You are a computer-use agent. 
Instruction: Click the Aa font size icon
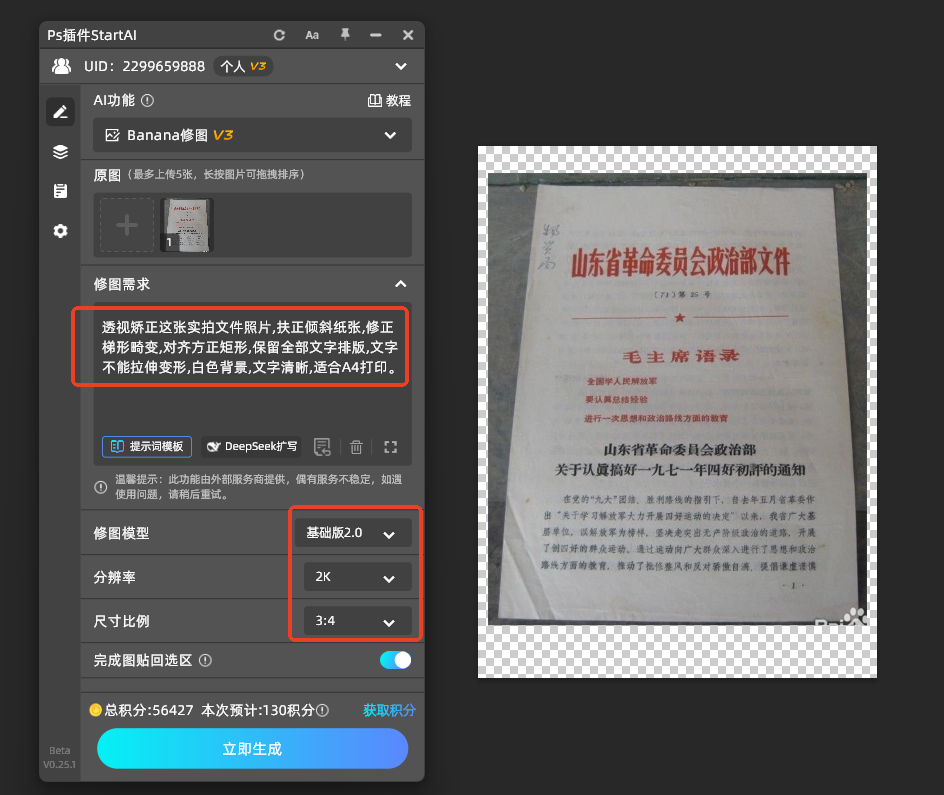click(312, 35)
